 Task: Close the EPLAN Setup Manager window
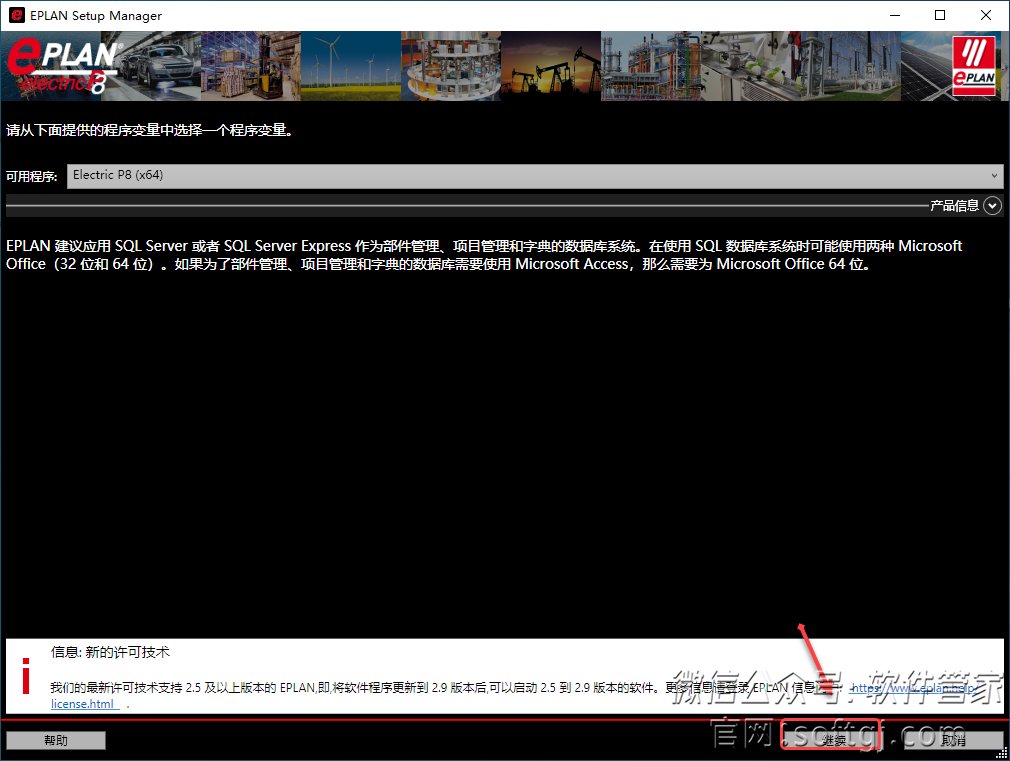click(x=986, y=15)
